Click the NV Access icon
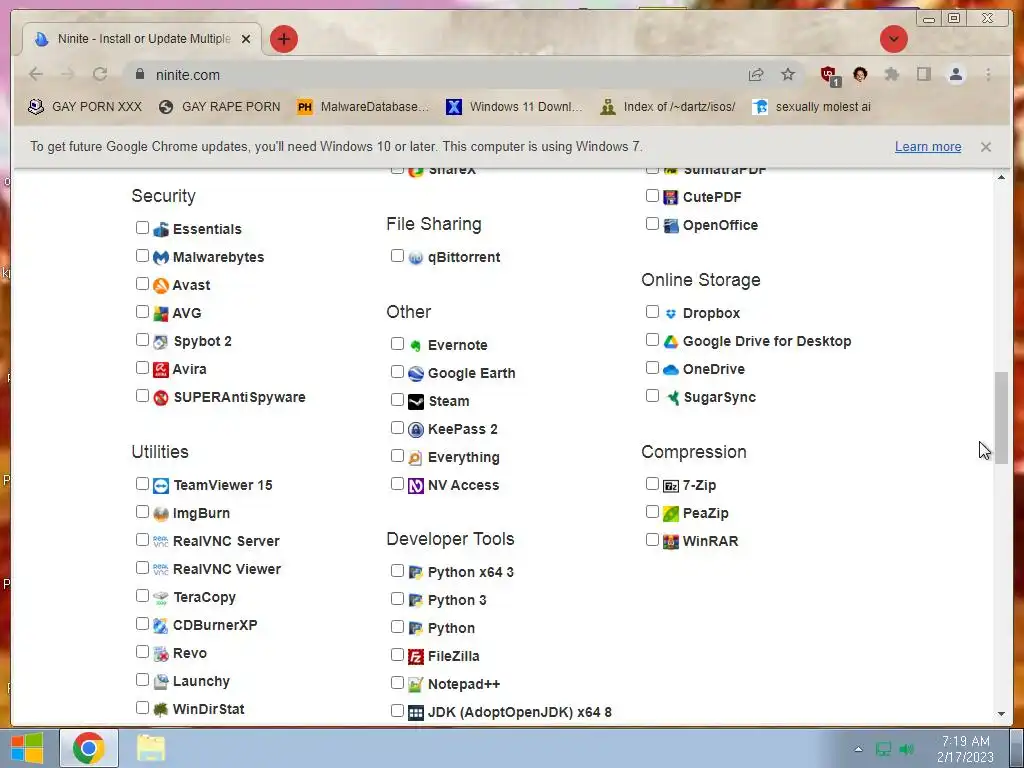 [x=416, y=486]
